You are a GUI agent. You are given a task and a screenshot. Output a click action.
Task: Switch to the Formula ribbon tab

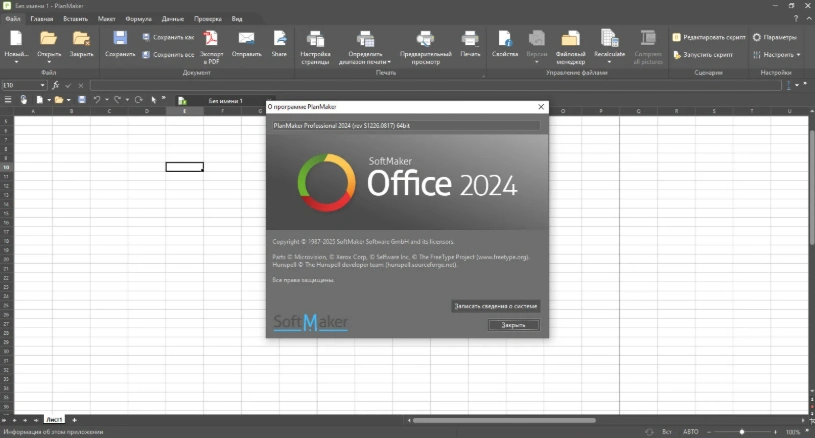coord(138,19)
